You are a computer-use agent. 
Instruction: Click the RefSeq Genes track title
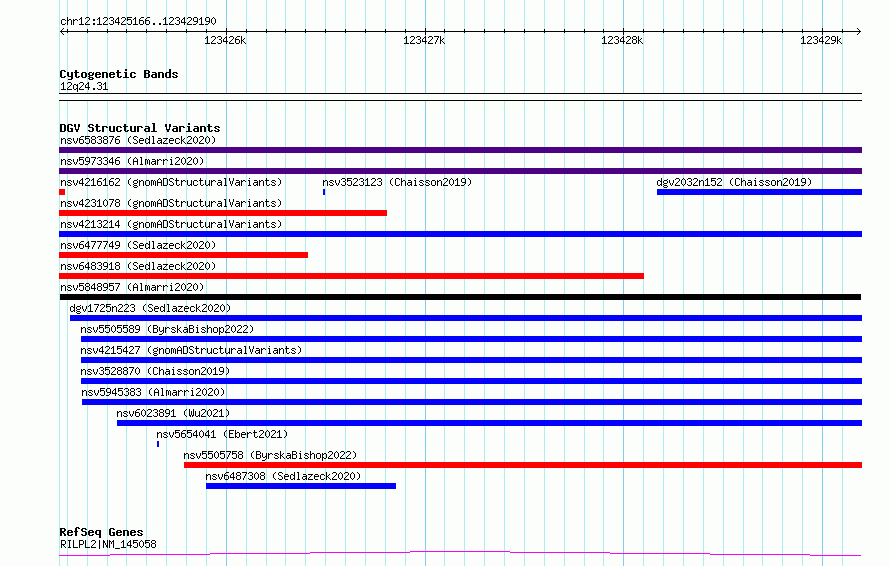click(x=101, y=532)
